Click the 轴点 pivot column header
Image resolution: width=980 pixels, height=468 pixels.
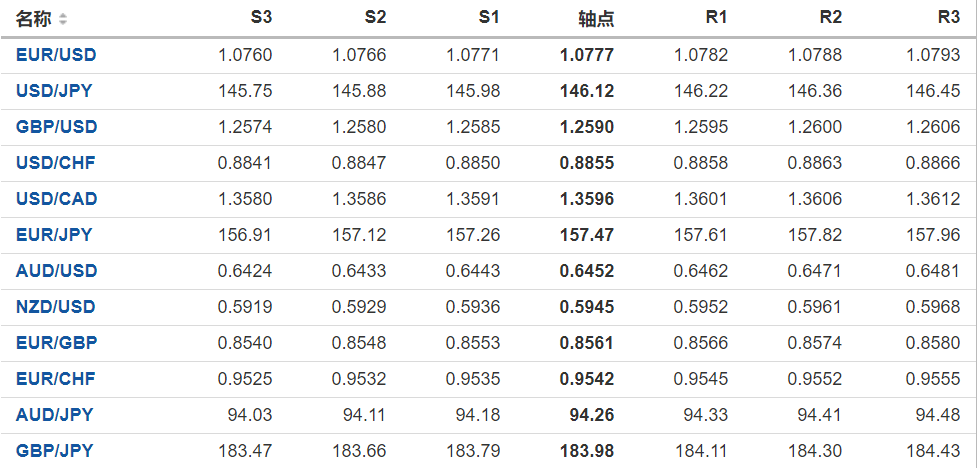[x=596, y=18]
